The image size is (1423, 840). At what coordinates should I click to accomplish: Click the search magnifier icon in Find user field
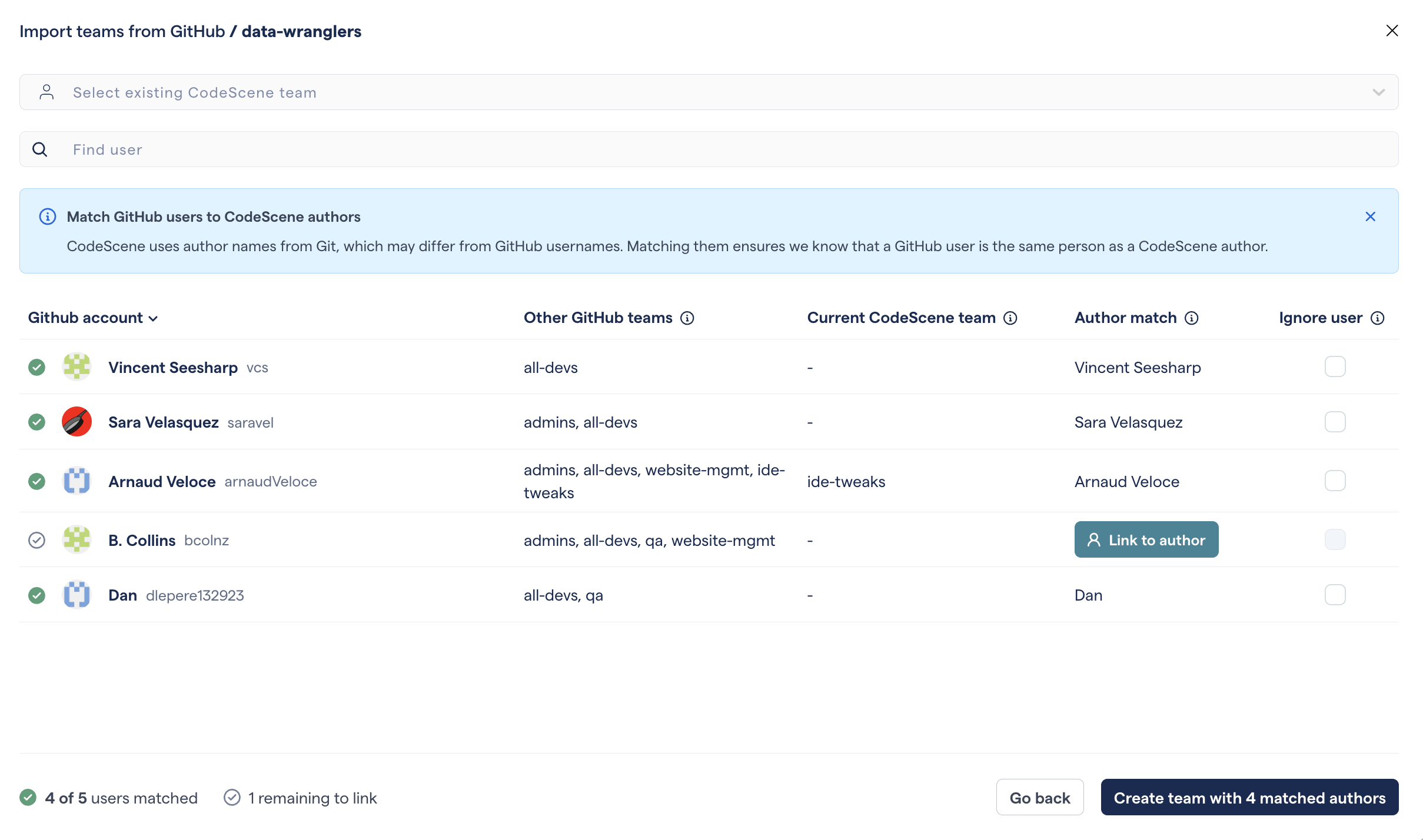(39, 149)
